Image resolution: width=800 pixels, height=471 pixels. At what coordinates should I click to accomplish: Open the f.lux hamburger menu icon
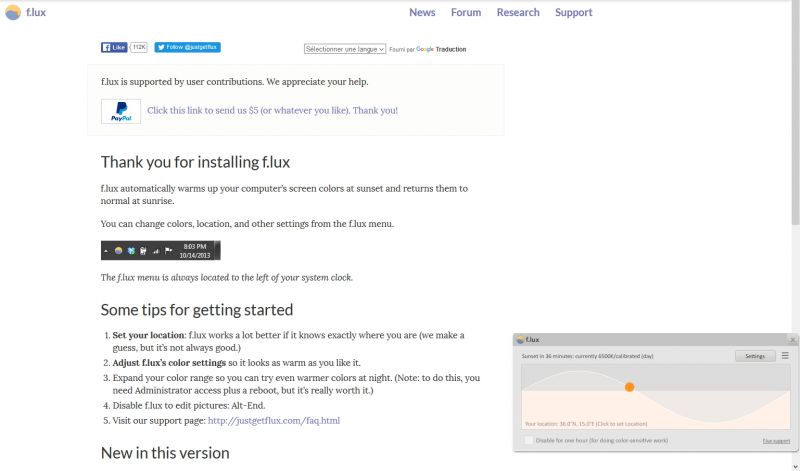point(785,356)
